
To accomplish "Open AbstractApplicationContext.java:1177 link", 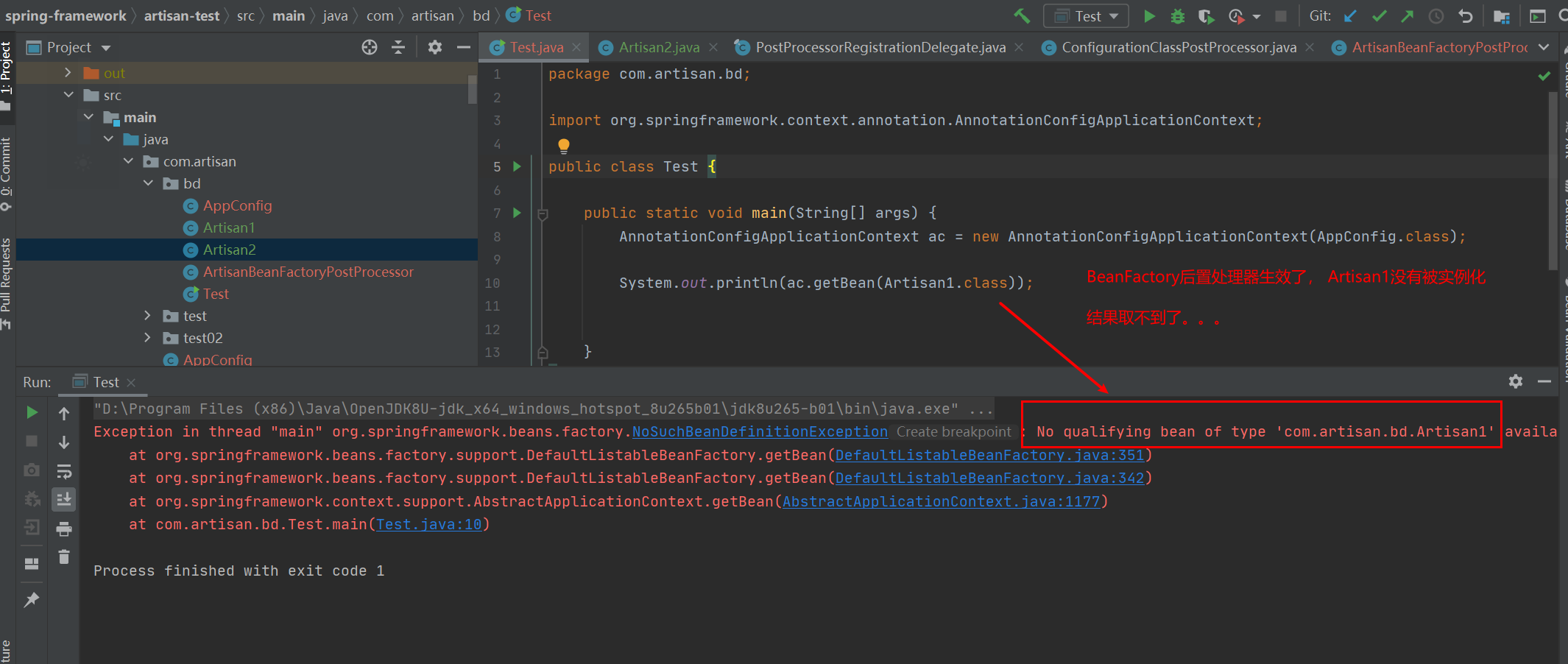I will [x=941, y=502].
